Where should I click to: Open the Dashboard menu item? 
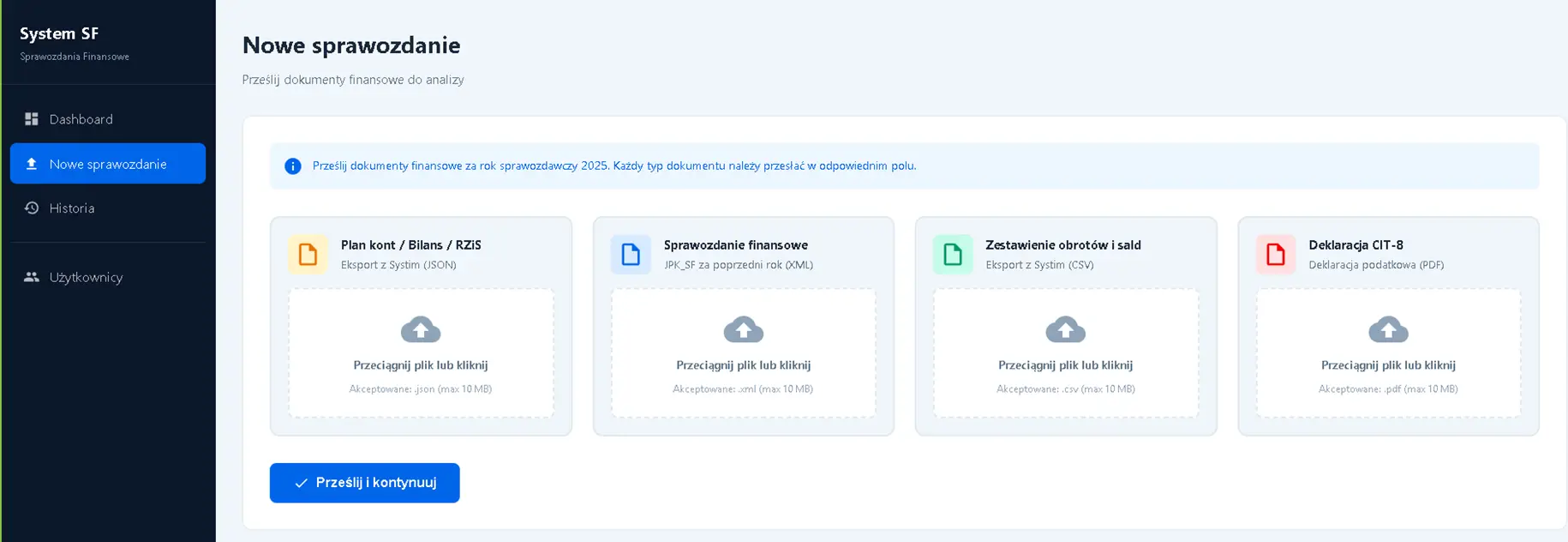[x=108, y=119]
